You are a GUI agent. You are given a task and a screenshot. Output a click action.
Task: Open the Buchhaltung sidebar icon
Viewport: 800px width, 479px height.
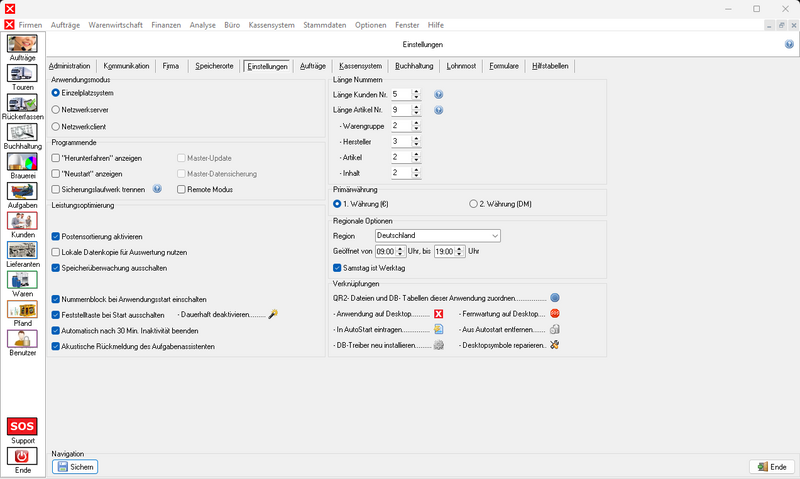[22, 132]
